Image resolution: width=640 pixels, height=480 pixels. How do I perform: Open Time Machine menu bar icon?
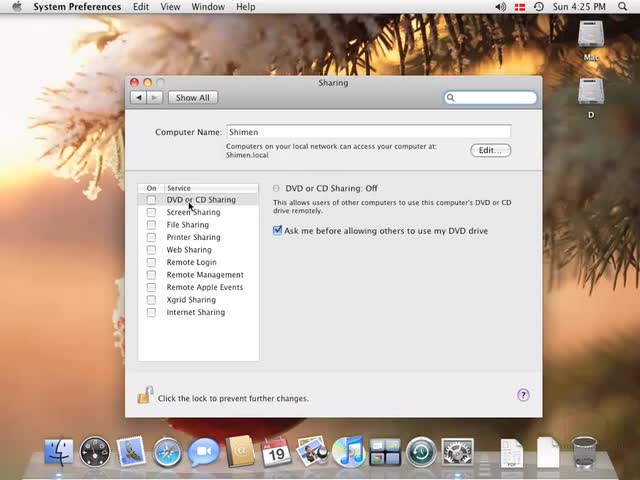point(539,7)
